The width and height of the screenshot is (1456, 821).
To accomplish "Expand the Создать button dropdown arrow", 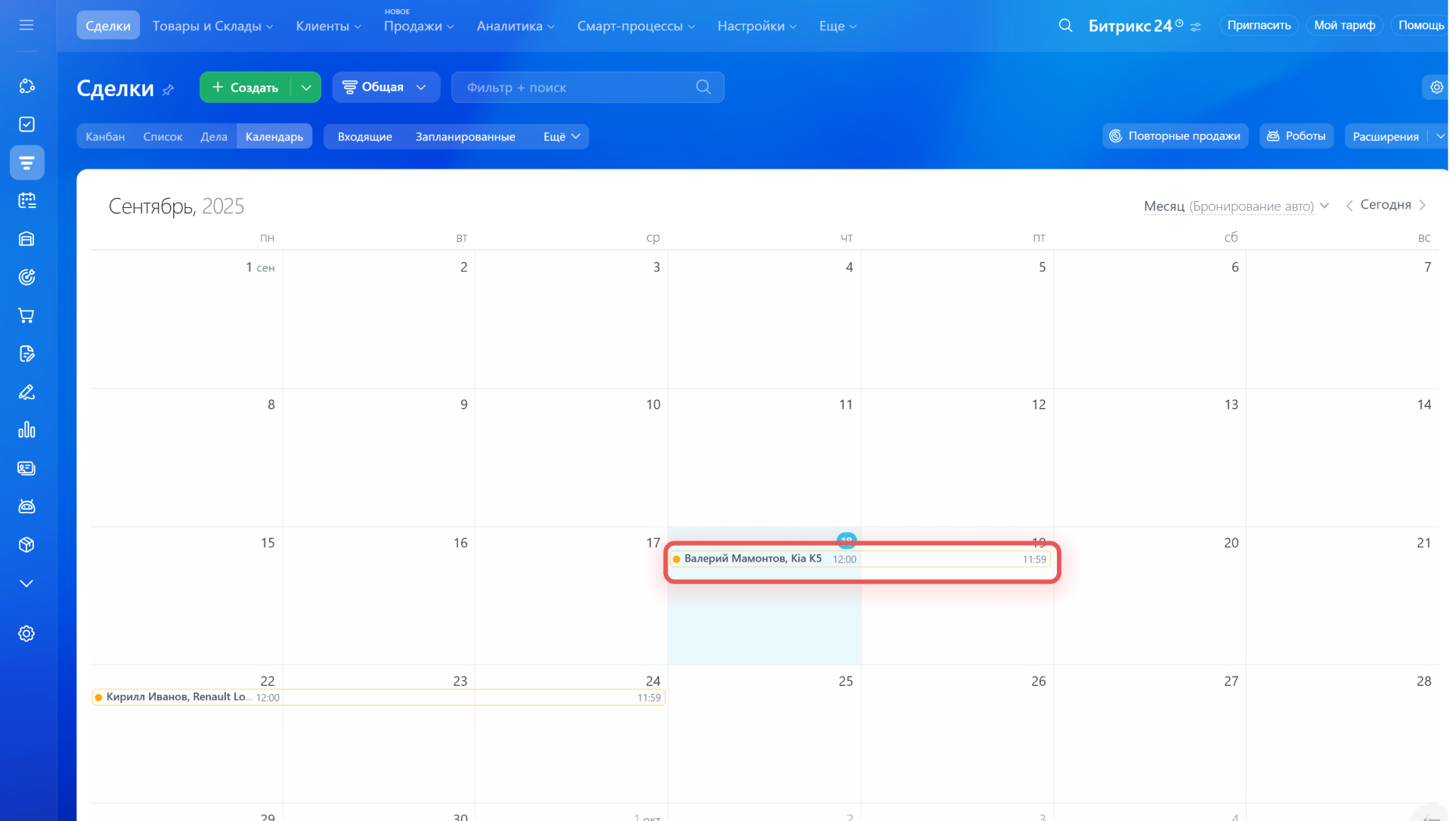I will (306, 88).
